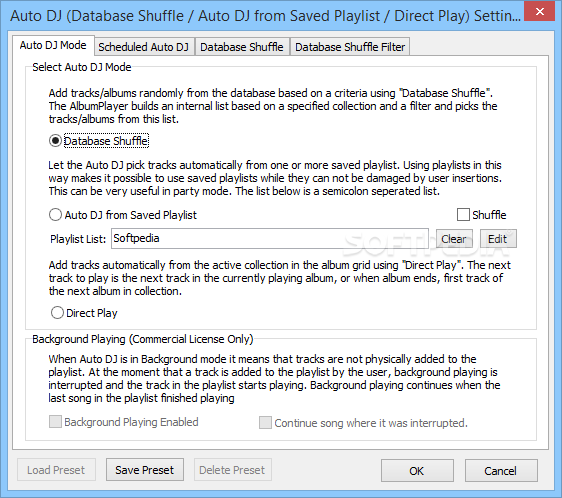Enable the Shuffle checkbox
Screen dimensions: 562x498
(463, 215)
